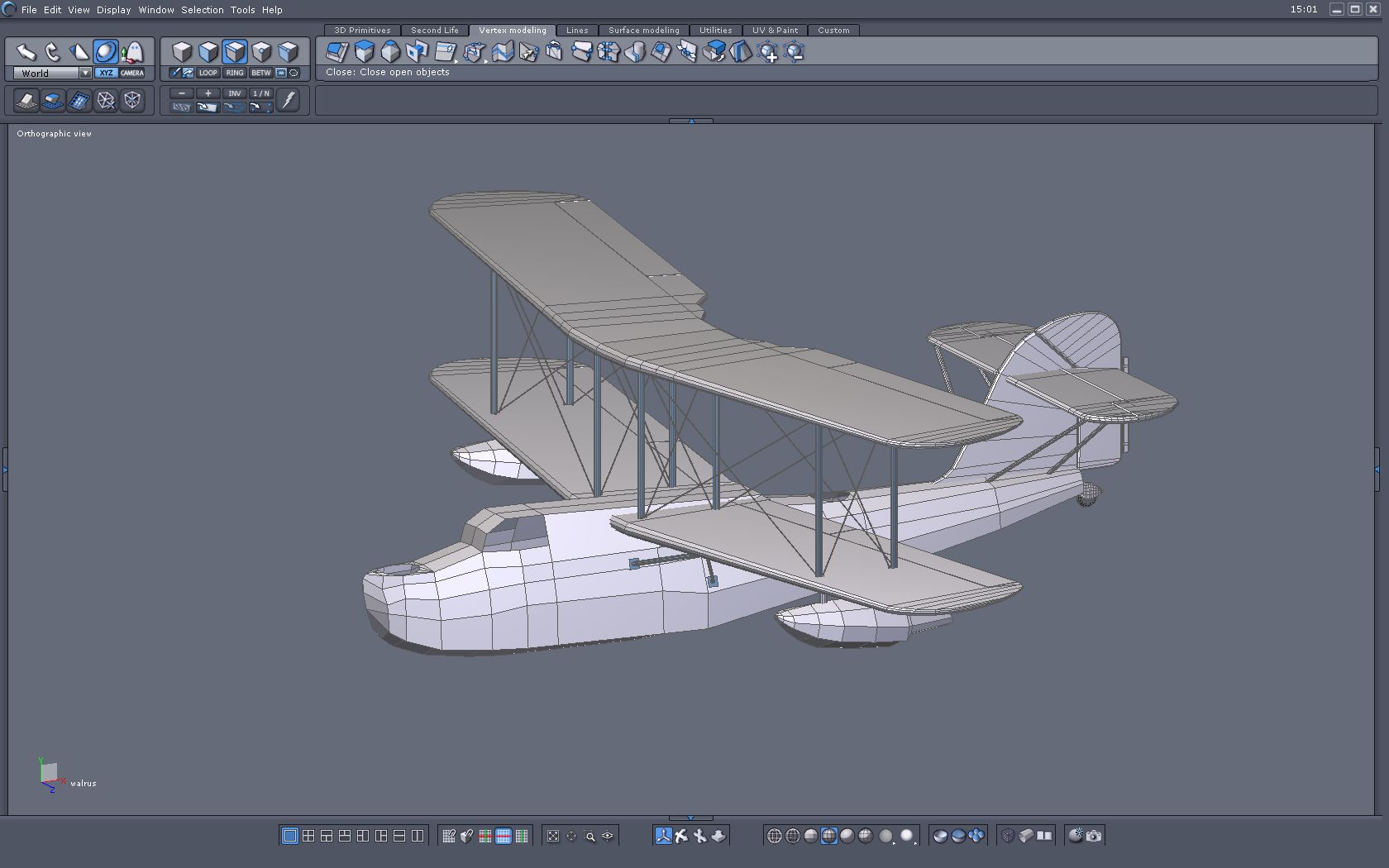Click the add plus-sign points tool icon
Image resolution: width=1389 pixels, height=868 pixels.
768,52
